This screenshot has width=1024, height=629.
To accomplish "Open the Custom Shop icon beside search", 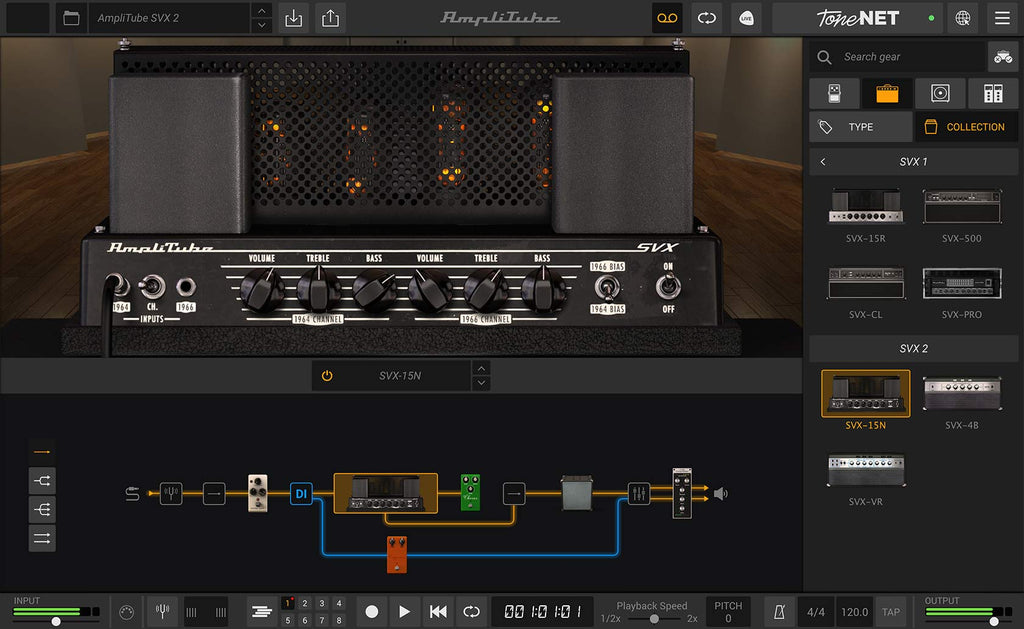I will pyautogui.click(x=1002, y=57).
